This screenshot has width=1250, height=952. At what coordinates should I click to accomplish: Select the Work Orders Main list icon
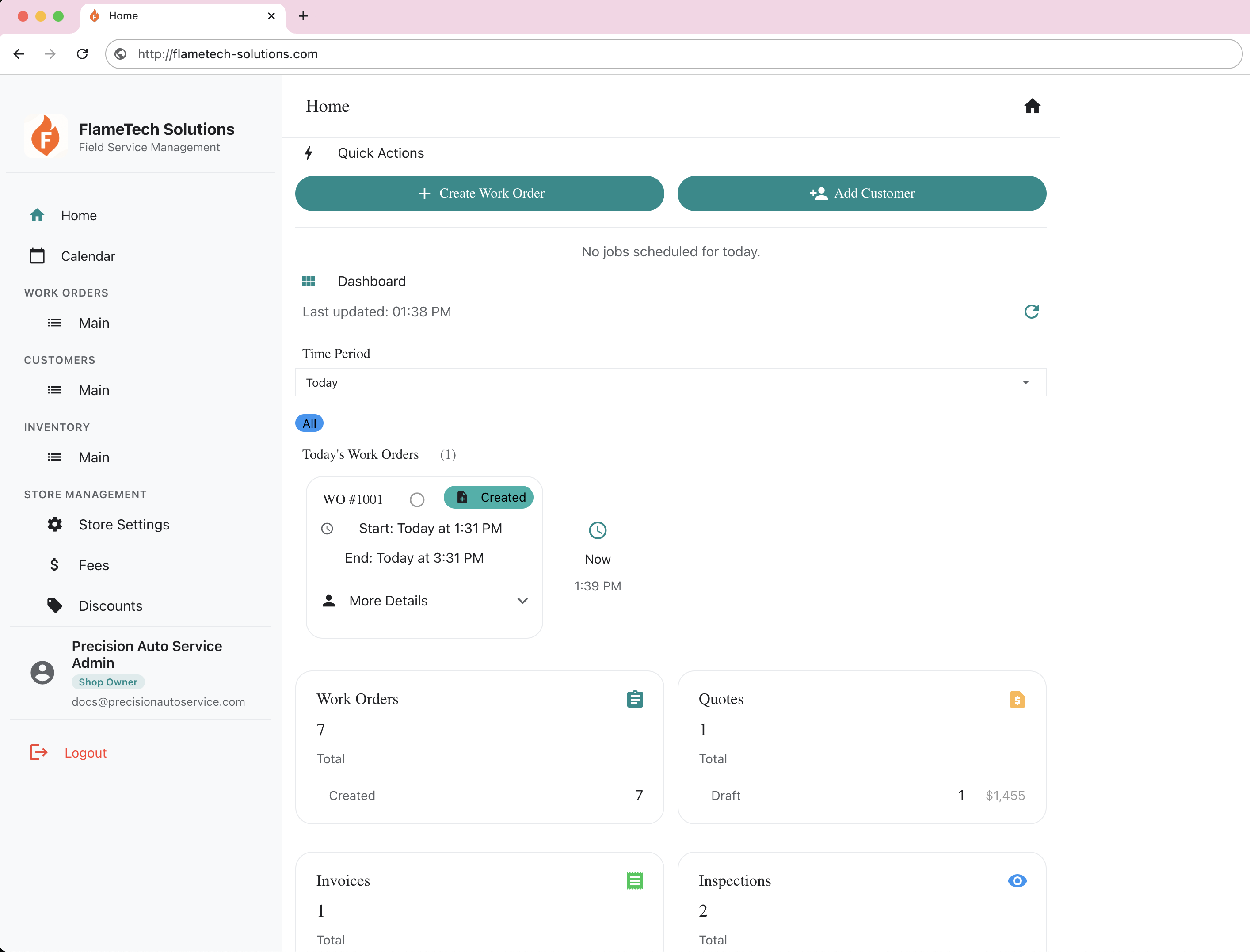click(x=54, y=323)
